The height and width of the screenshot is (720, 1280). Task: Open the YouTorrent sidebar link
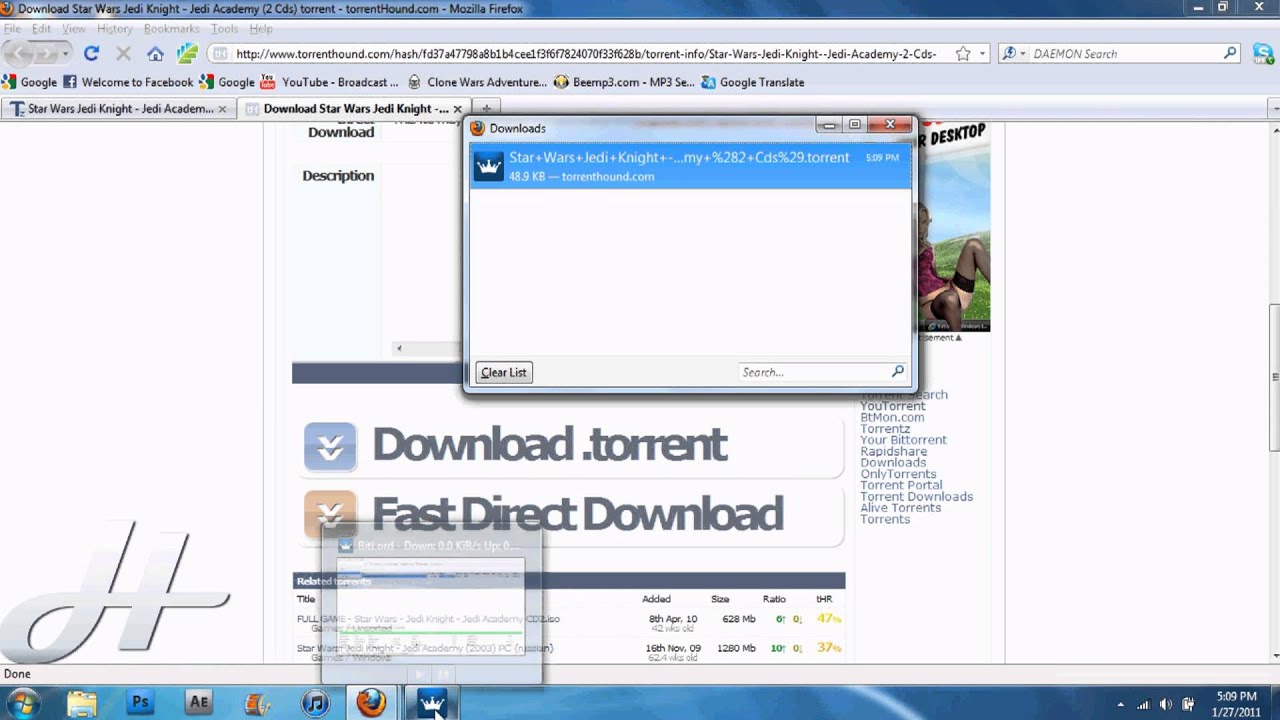(x=893, y=406)
